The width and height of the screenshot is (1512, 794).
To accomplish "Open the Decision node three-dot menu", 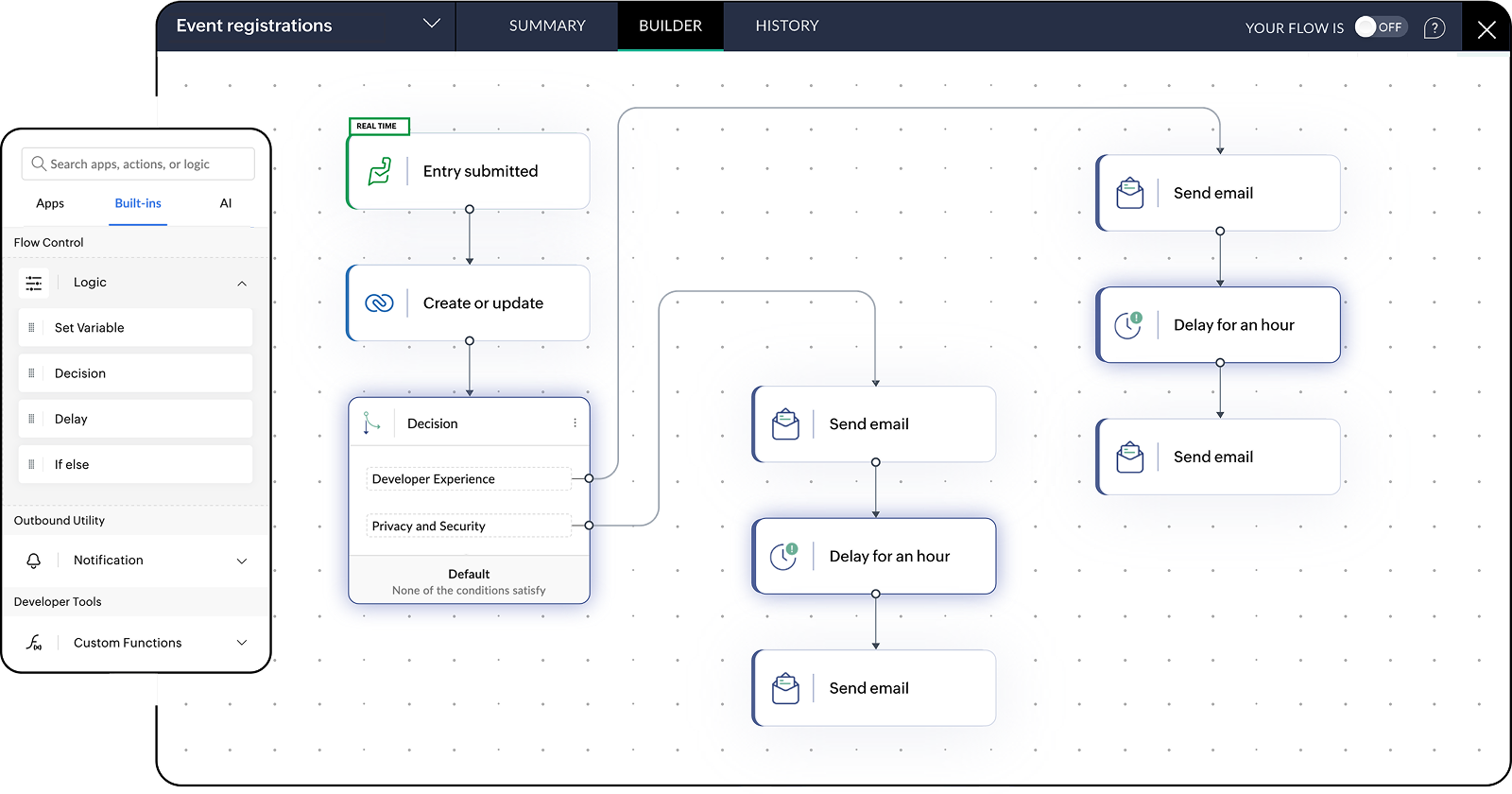I will point(575,423).
